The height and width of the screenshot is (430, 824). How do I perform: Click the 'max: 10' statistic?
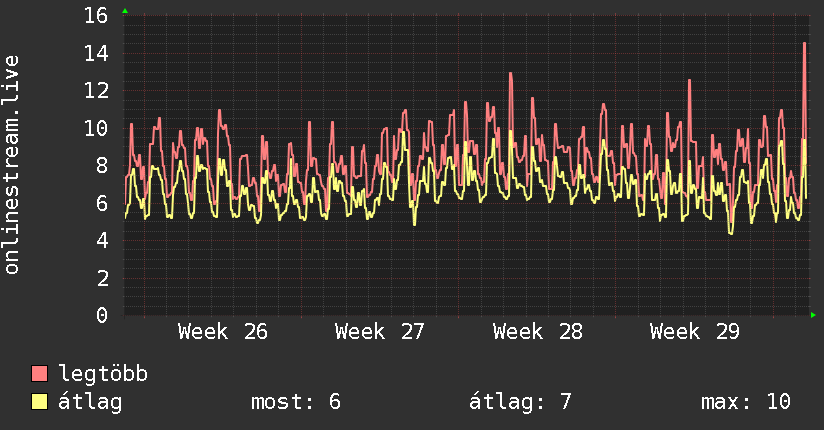pos(746,402)
